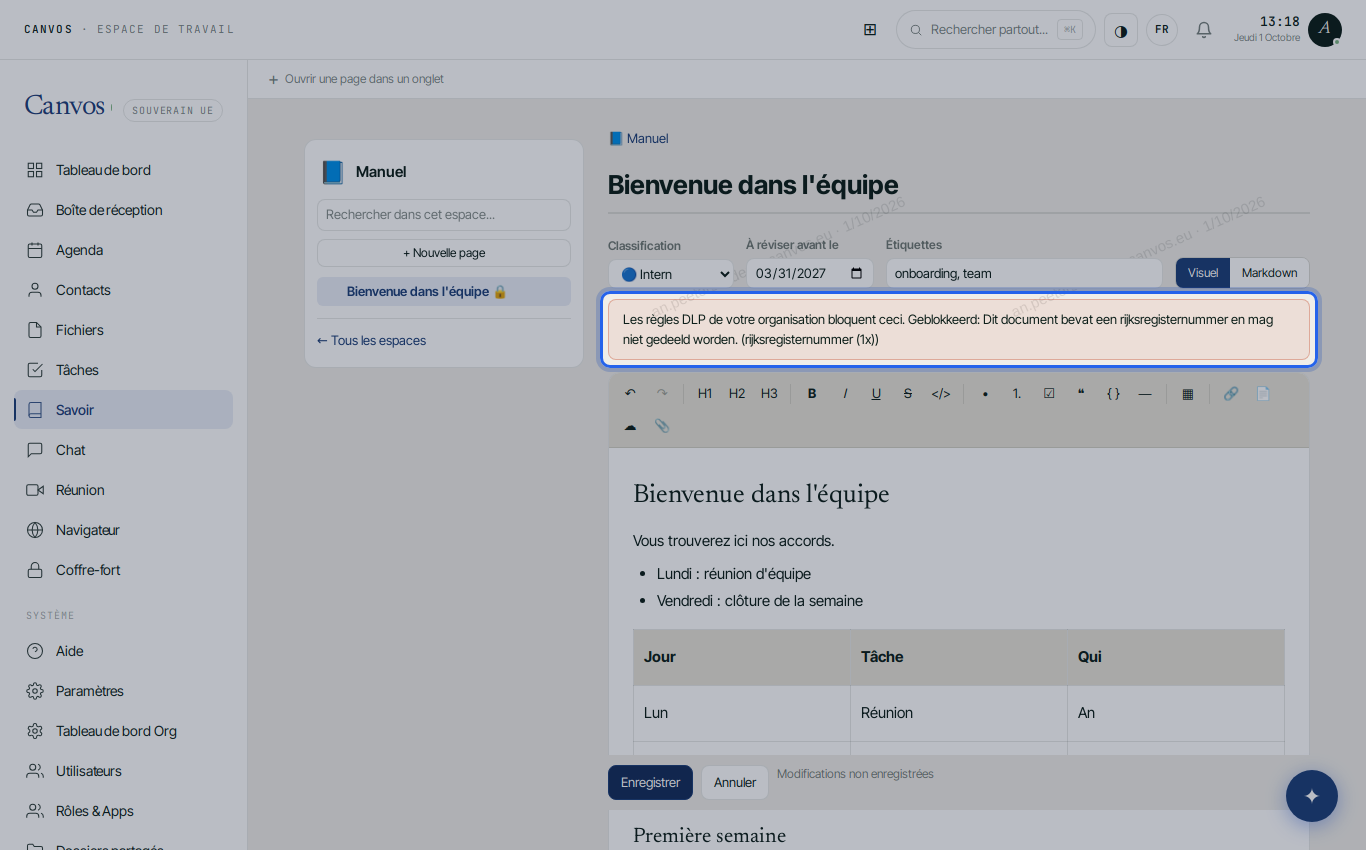Select the Bienvenue dans l'équipe page in list
The height and width of the screenshot is (850, 1366).
point(444,292)
